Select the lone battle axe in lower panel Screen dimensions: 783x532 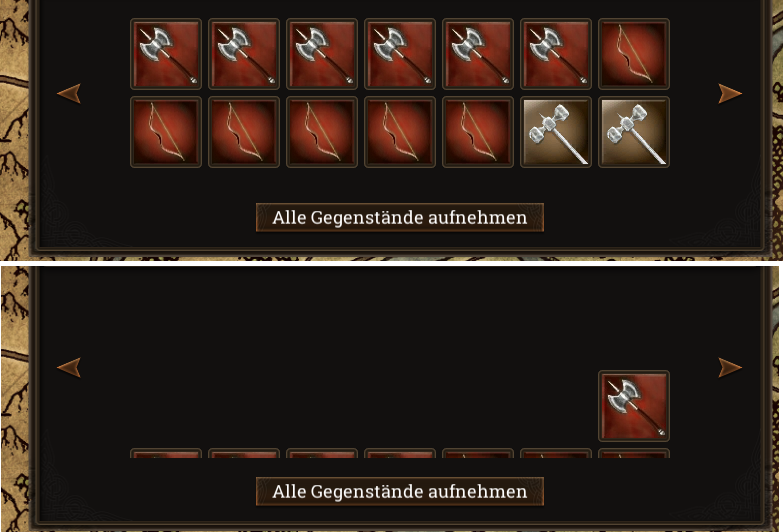[x=634, y=406]
